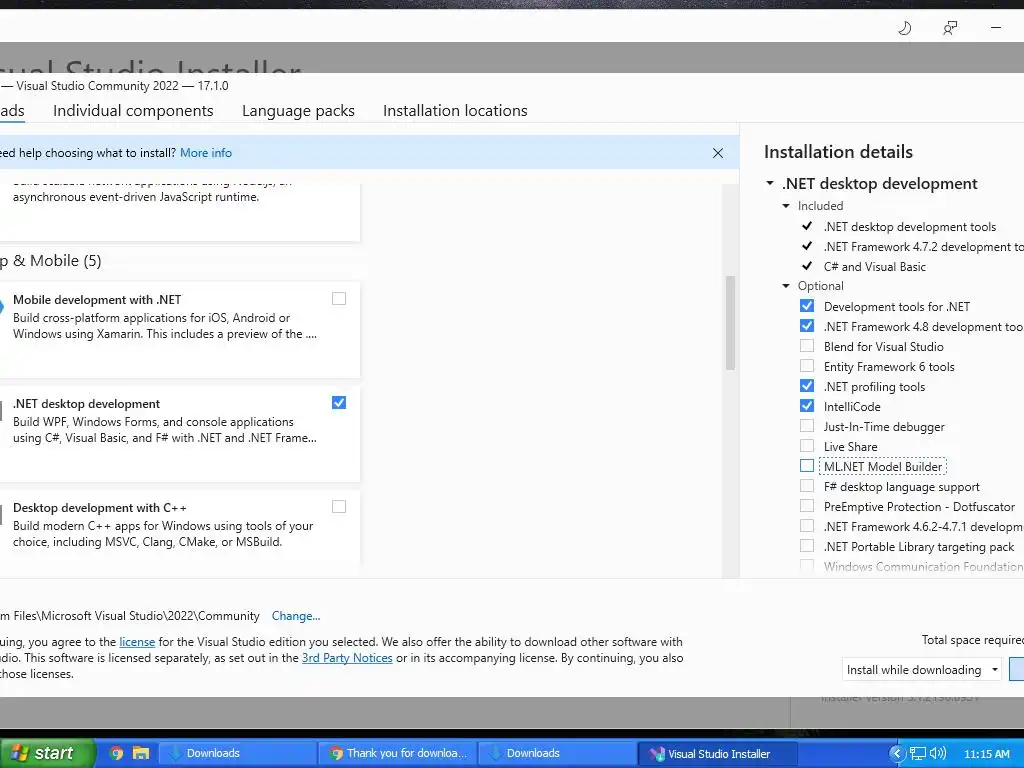Uncheck .NET profiling tools
The height and width of the screenshot is (768, 1024).
807,386
